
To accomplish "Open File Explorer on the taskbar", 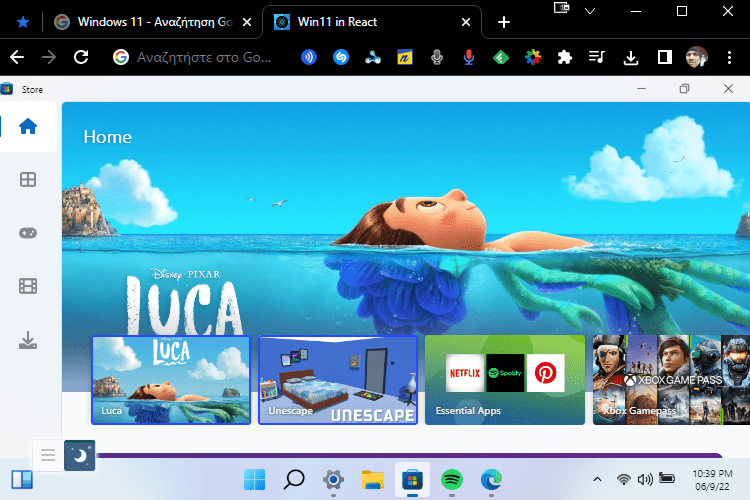I will (373, 480).
